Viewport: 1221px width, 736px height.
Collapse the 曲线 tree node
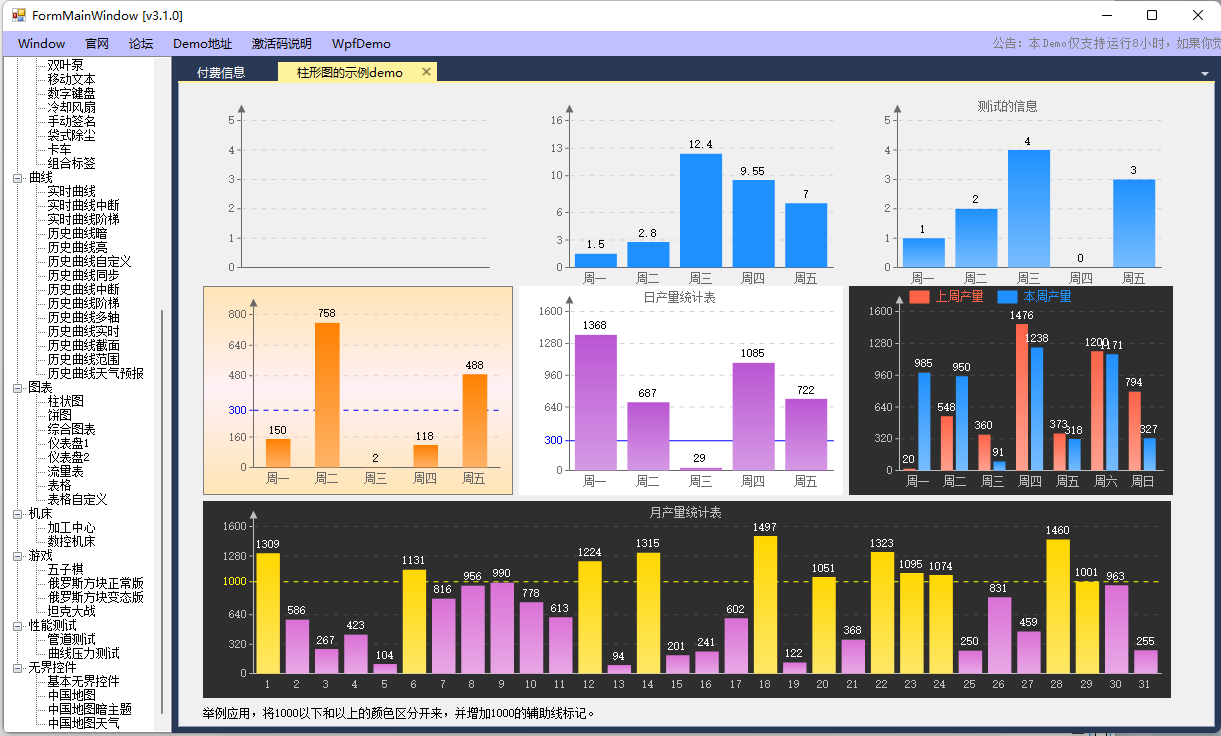[x=18, y=178]
